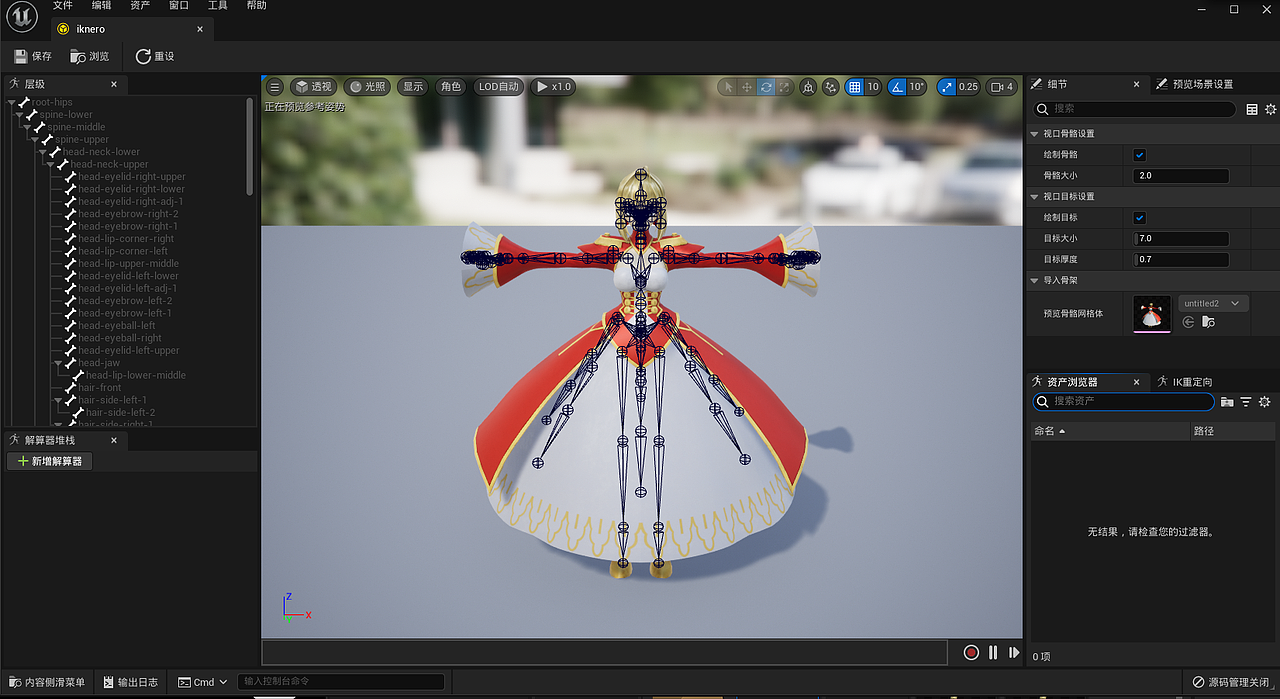Collapse the 视口目标设置 section

click(1035, 196)
